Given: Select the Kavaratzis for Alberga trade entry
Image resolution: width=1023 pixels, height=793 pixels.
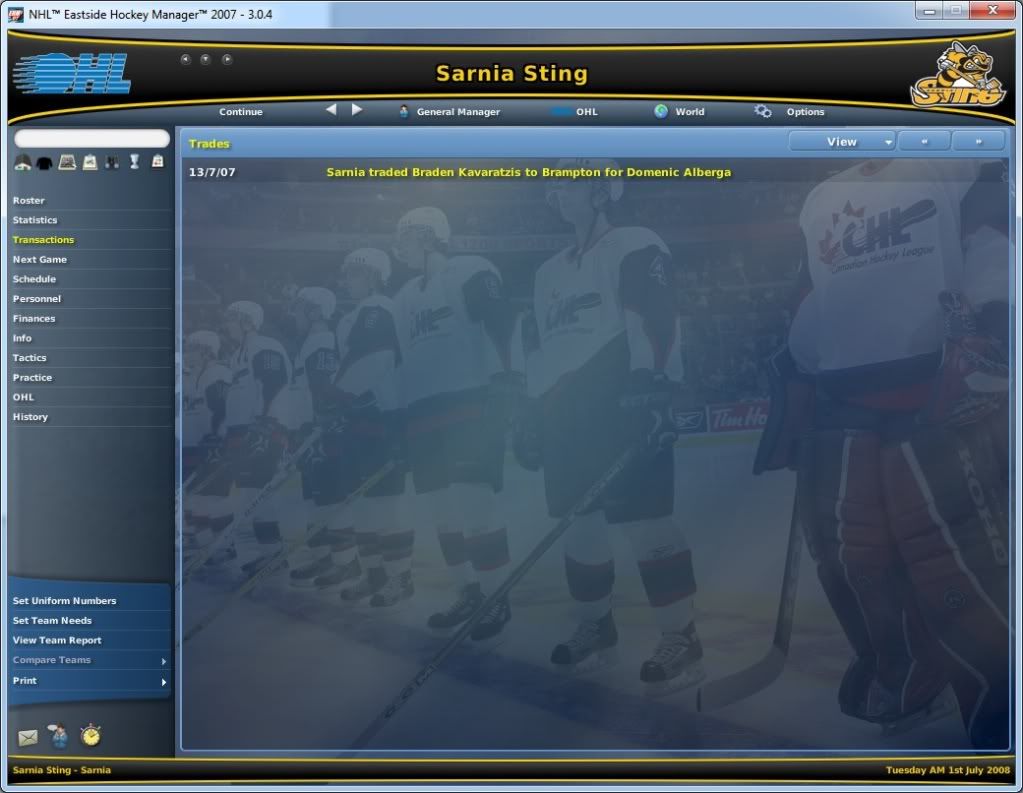Looking at the screenshot, I should pos(528,172).
